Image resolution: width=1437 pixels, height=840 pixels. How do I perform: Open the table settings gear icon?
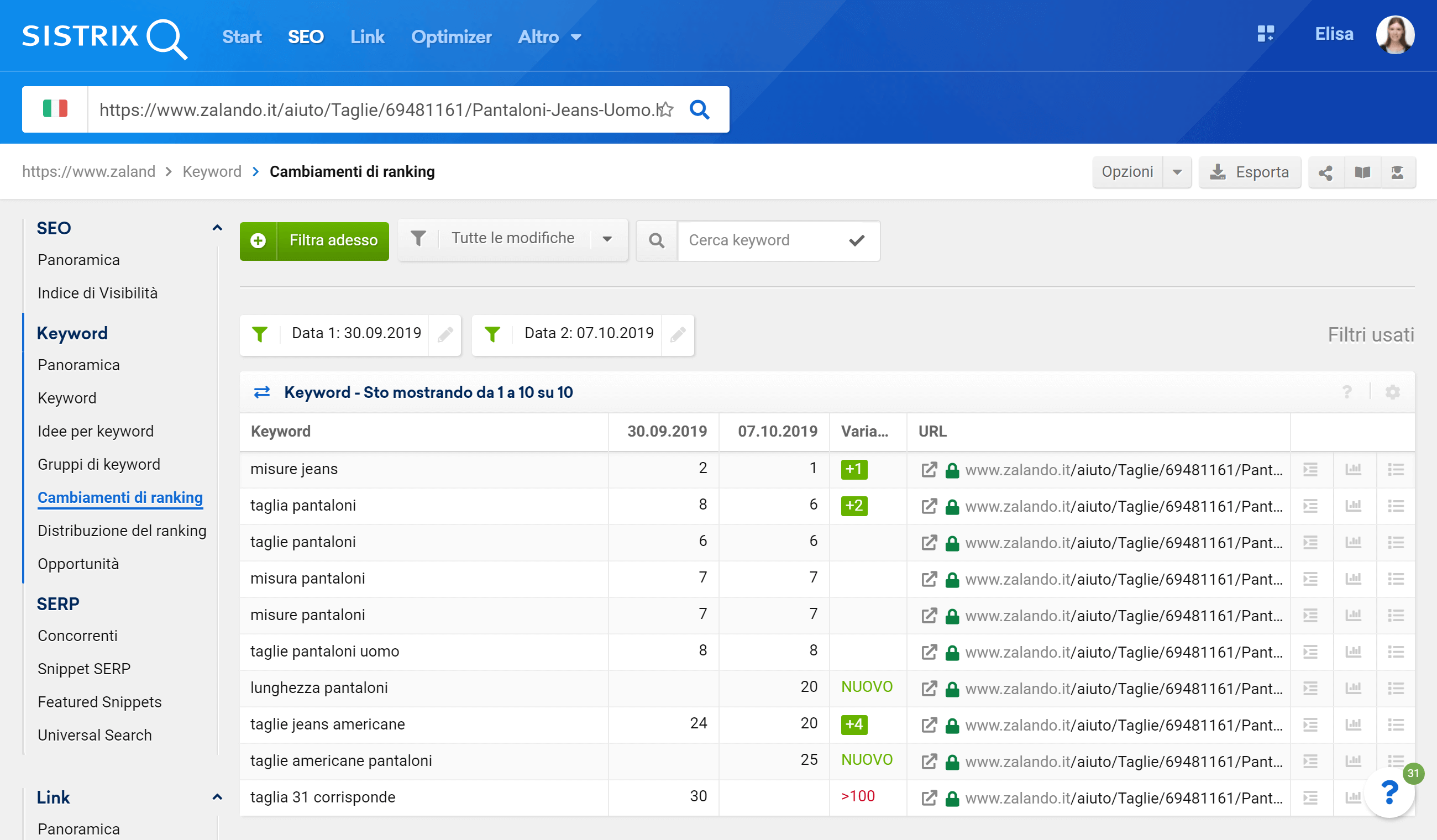(1393, 392)
